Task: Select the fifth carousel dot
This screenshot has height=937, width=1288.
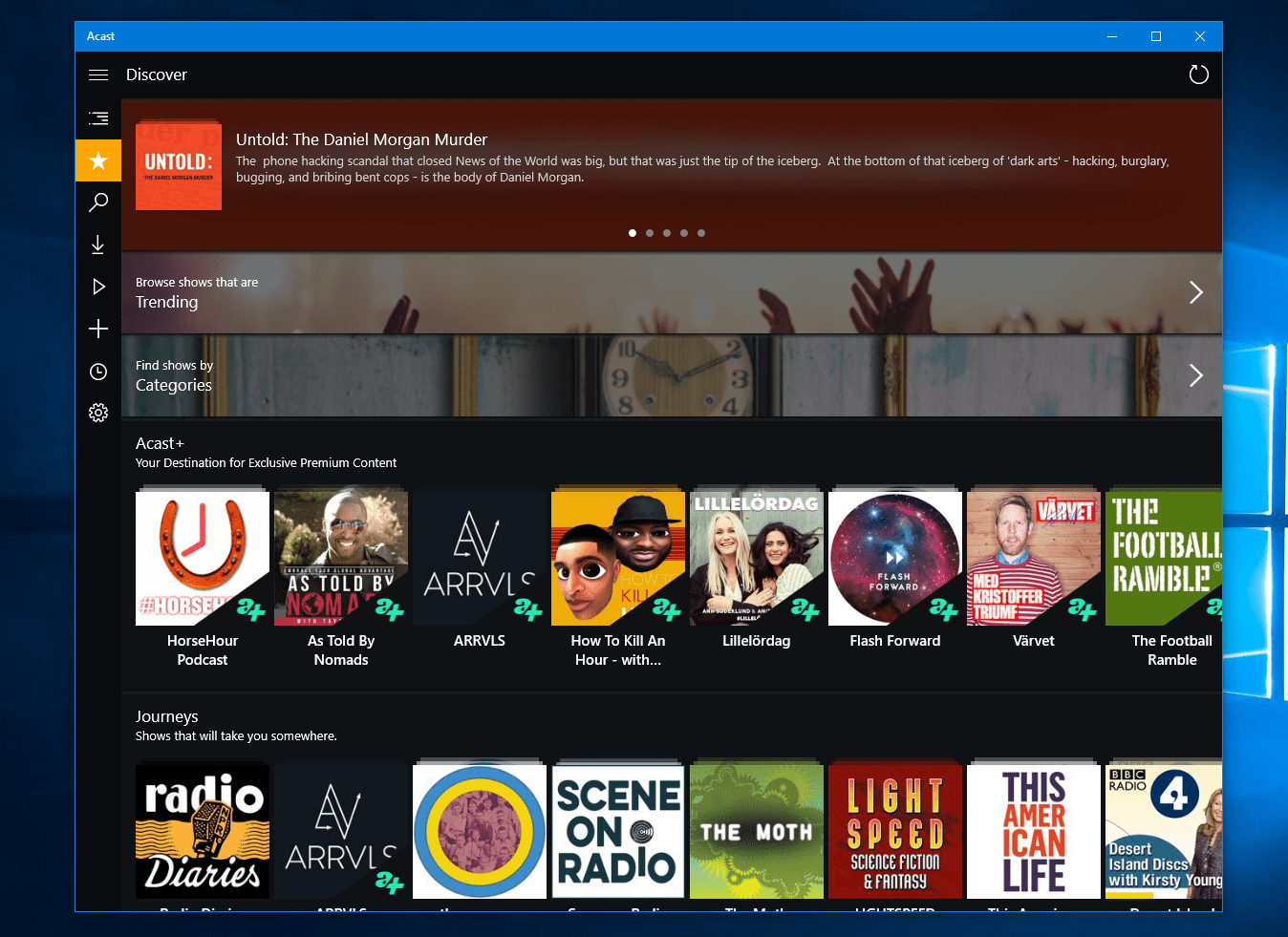Action: [x=701, y=233]
